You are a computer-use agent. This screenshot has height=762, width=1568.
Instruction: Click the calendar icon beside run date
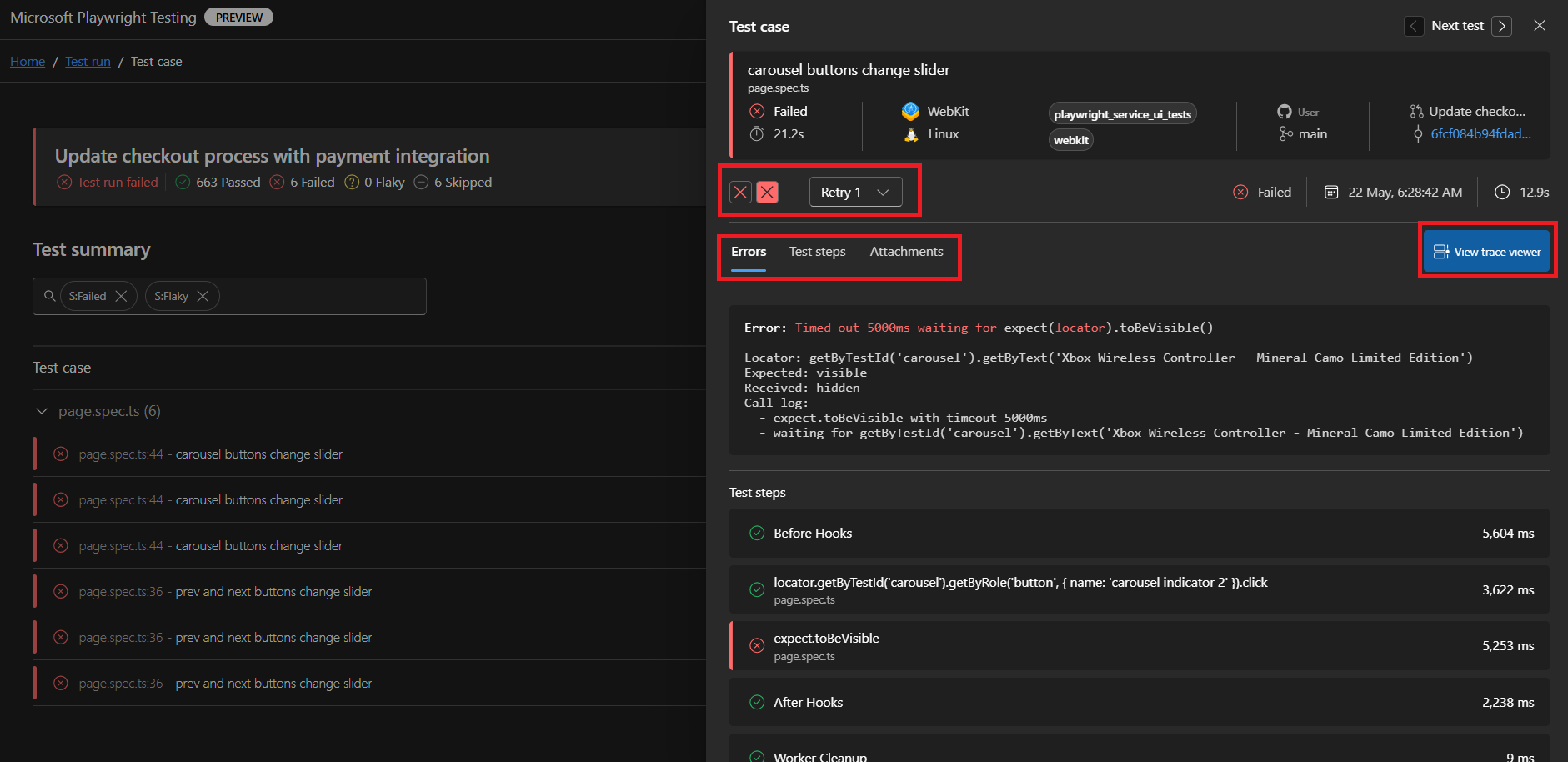[1331, 192]
